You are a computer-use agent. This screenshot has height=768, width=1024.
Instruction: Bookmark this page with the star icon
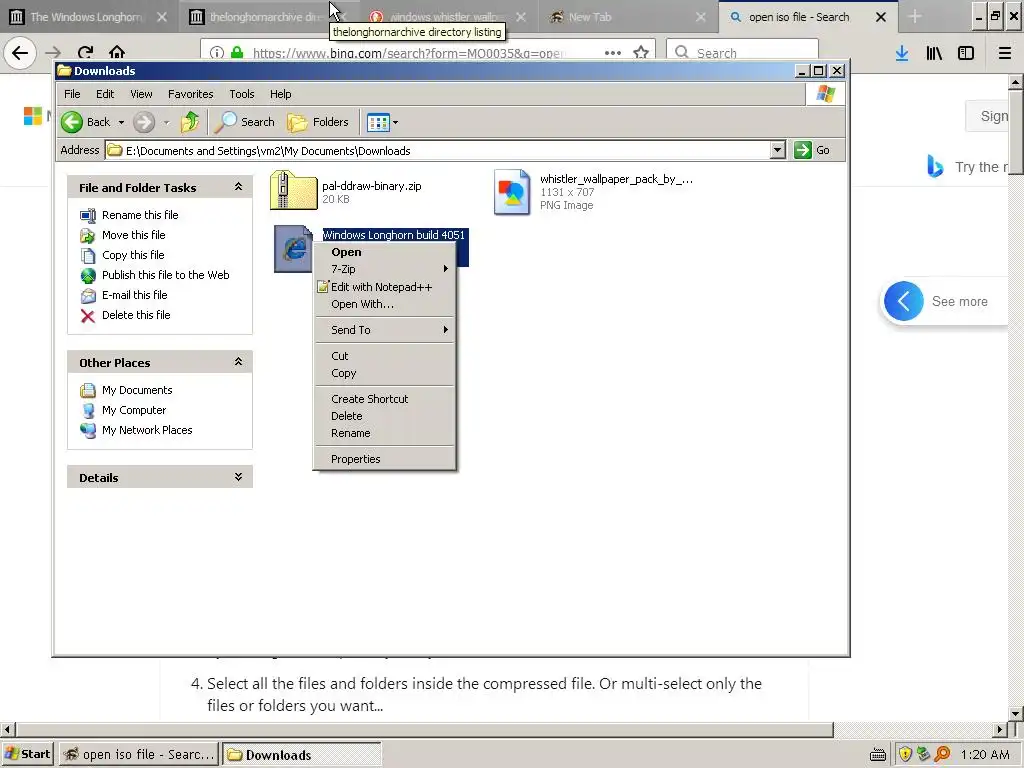[641, 52]
